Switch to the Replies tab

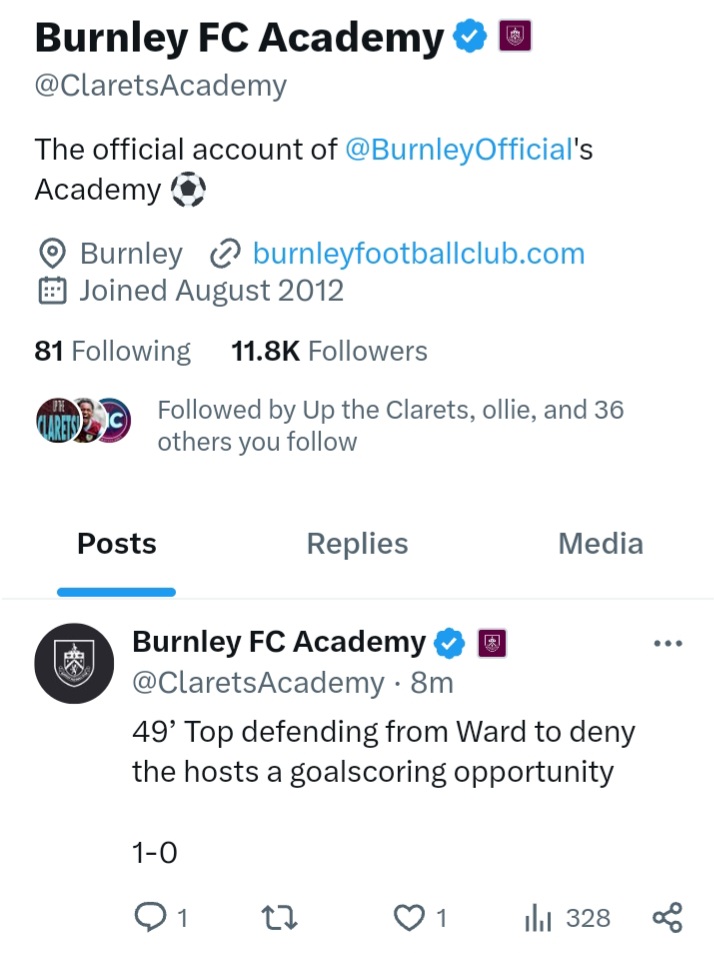(x=357, y=544)
